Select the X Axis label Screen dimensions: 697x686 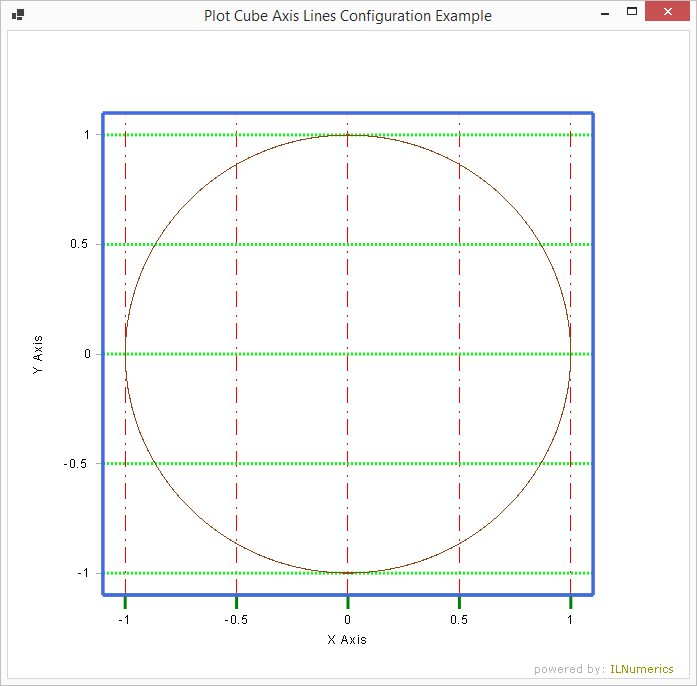(347, 639)
